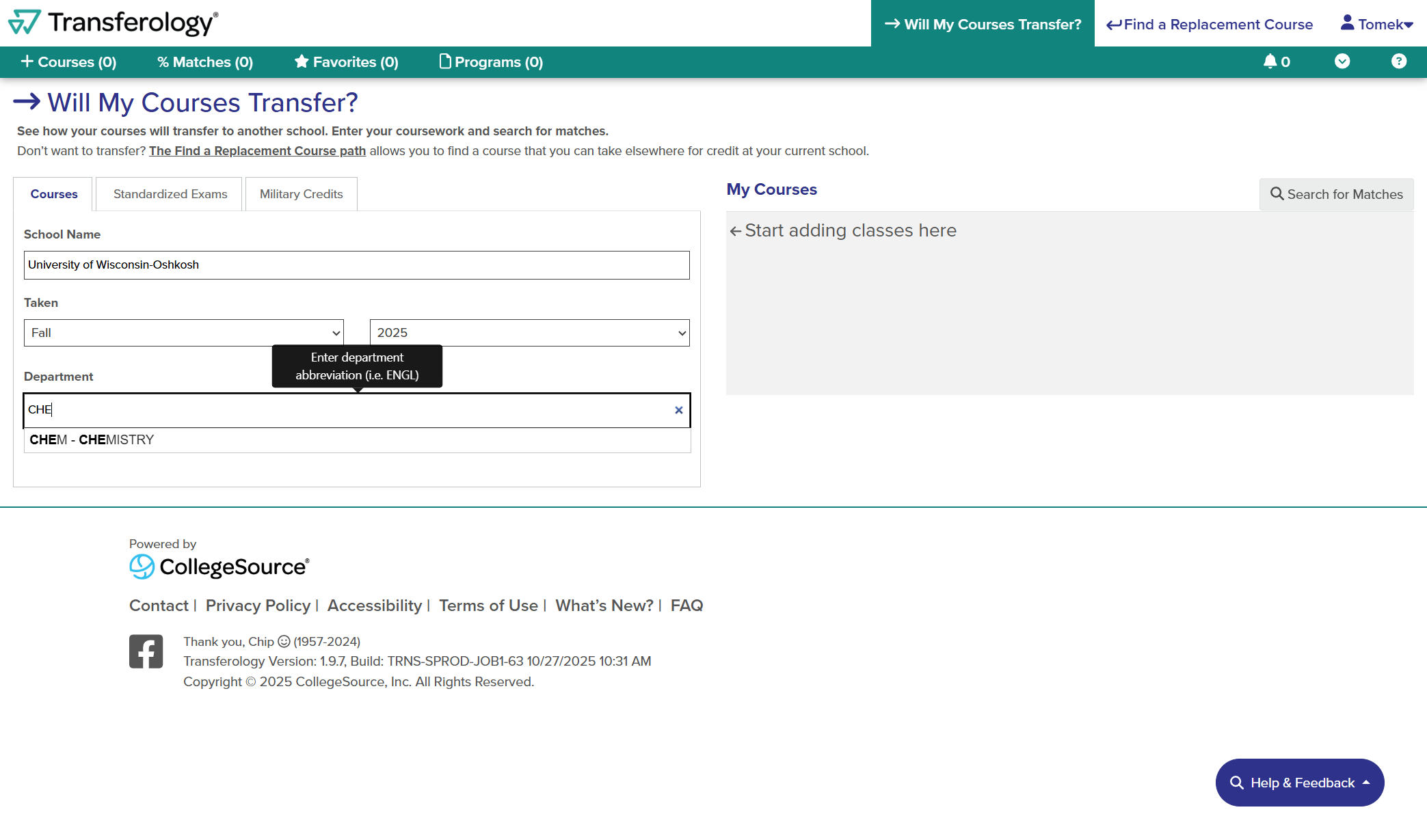Viewport: 1427px width, 840px height.
Task: Open the Privacy Policy link
Action: point(258,606)
